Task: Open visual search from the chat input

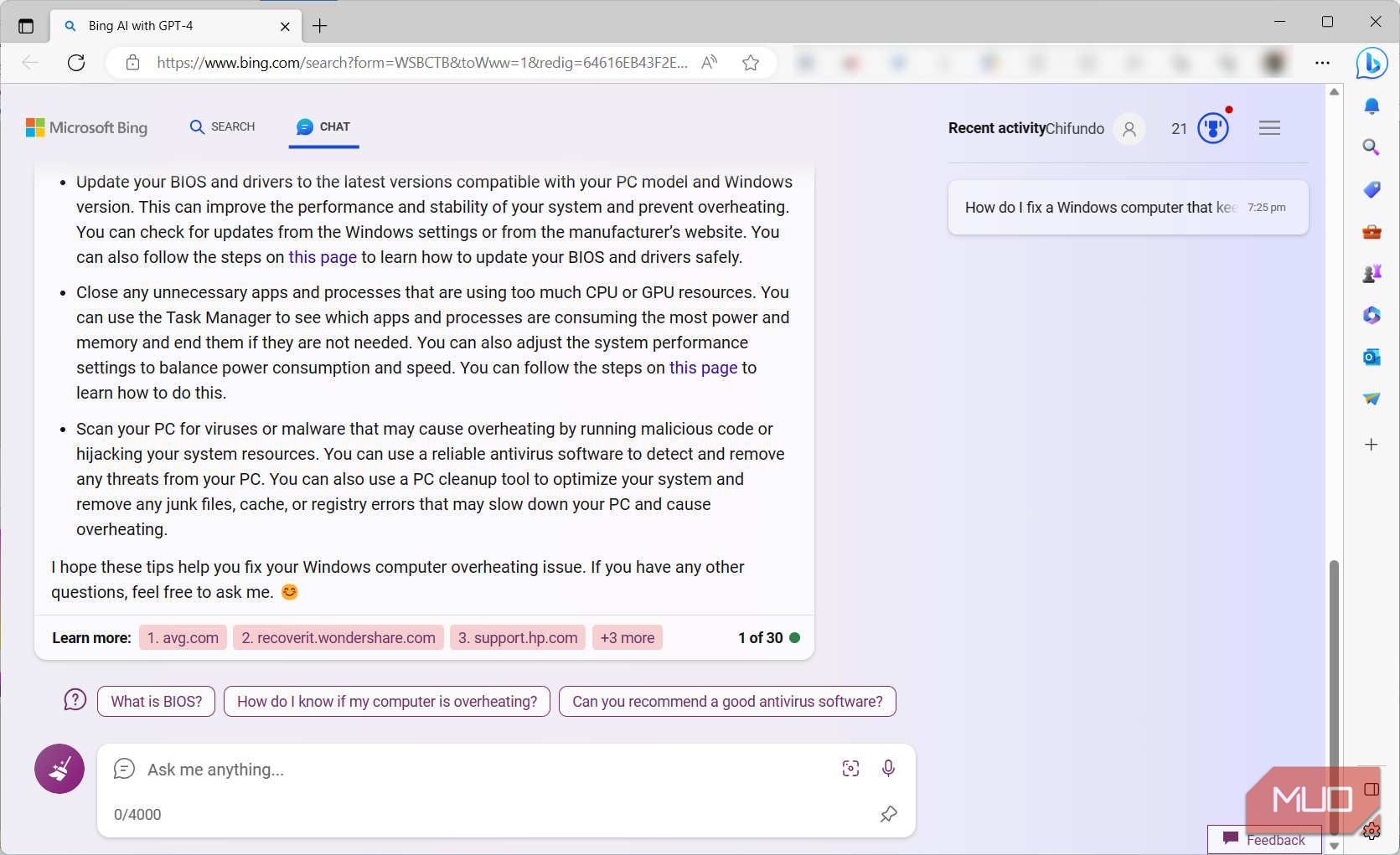Action: tap(850, 768)
